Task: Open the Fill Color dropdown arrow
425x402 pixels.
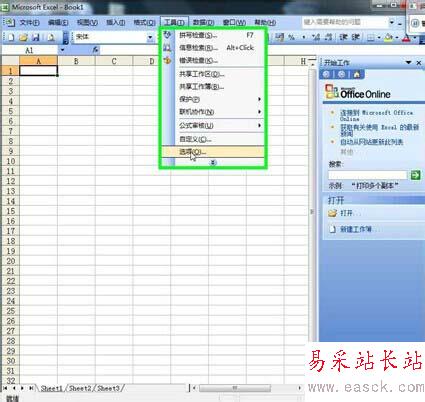Action: coord(397,38)
